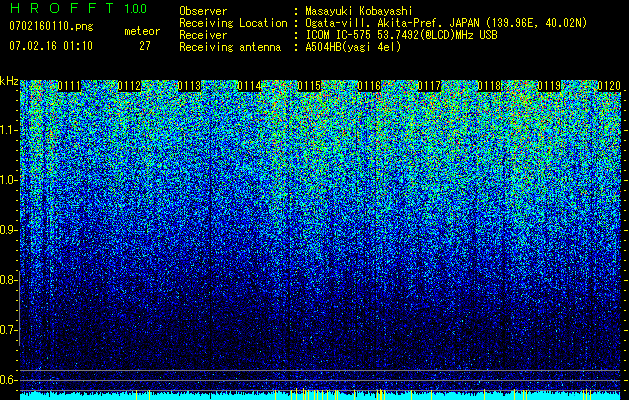Screen dimensions: 629x400
Task: Click the 0.9 frequency axis label
Action: (x=8, y=230)
